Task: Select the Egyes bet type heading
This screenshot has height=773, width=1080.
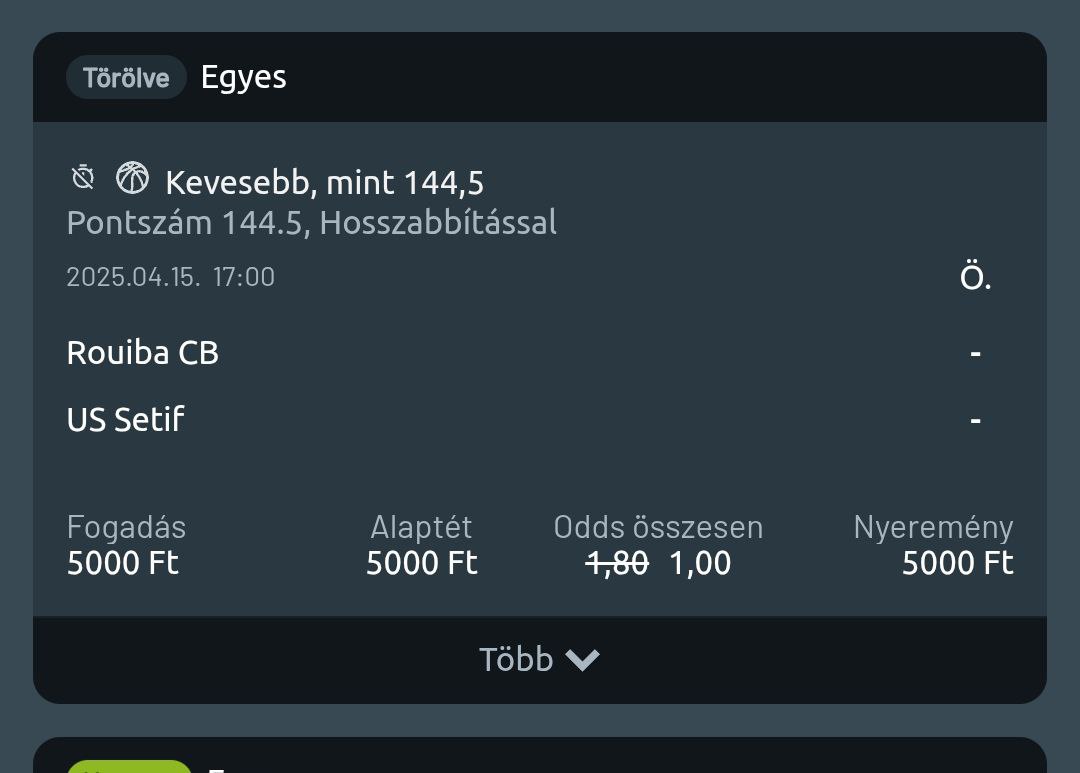Action: pos(243,77)
